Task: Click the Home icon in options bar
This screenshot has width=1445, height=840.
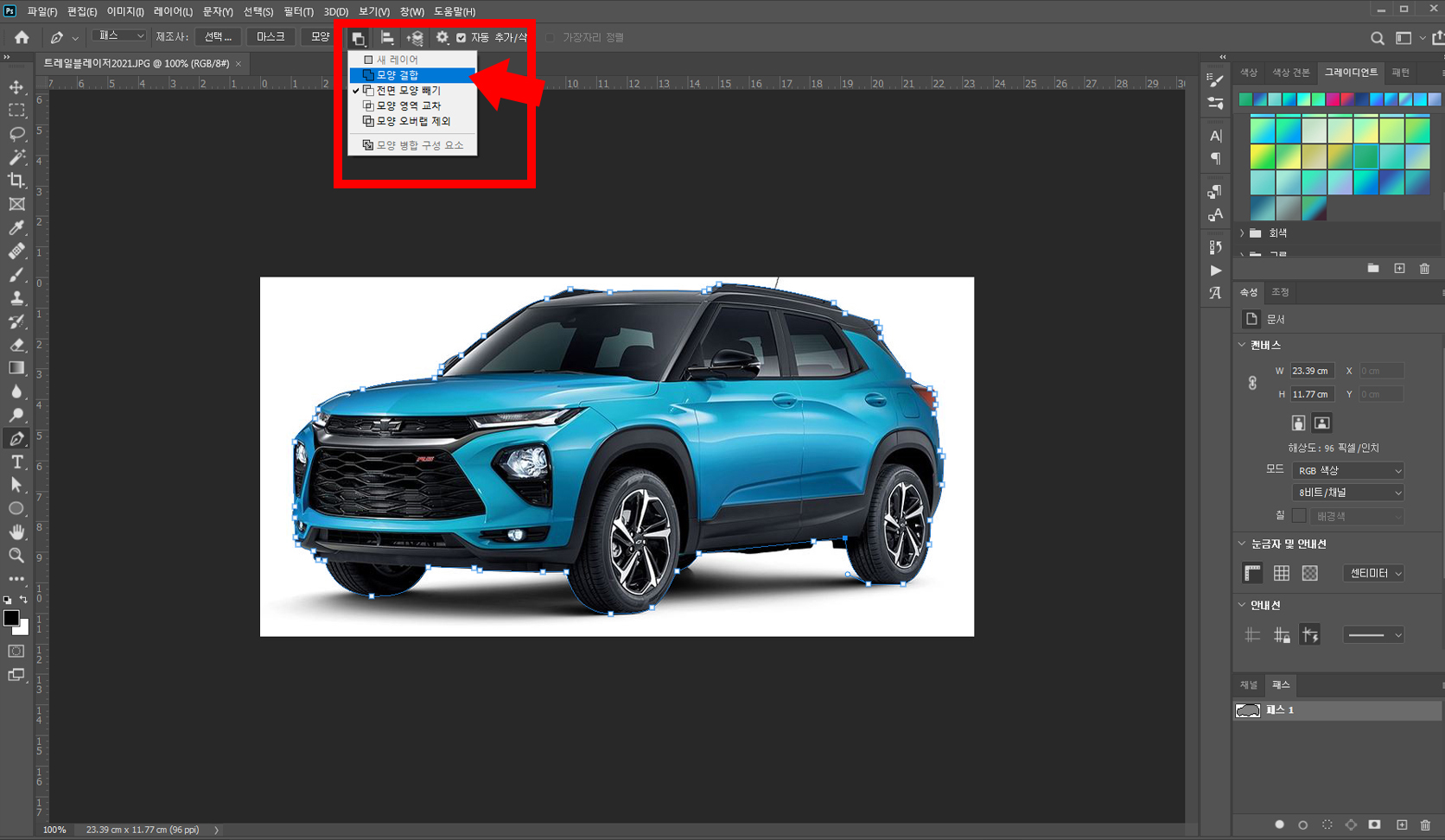Action: click(x=22, y=37)
